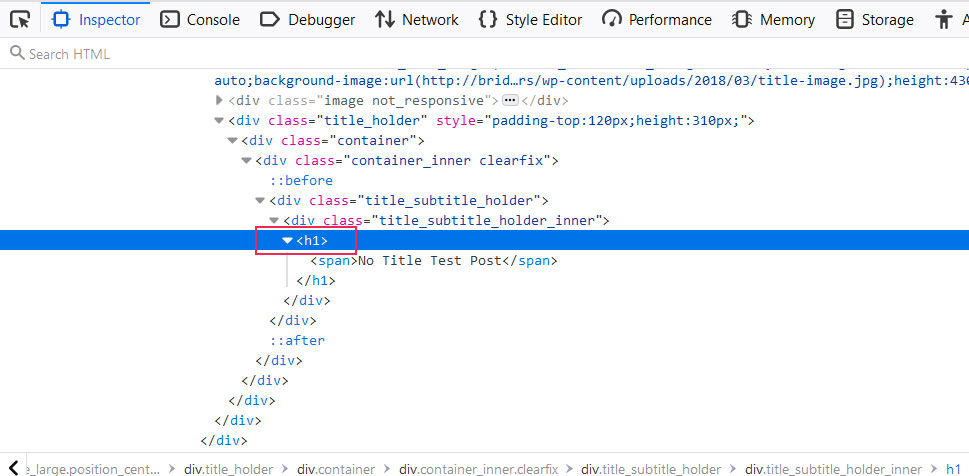The height and width of the screenshot is (476, 969).
Task: Collapse the title_holder div node
Action: point(220,121)
